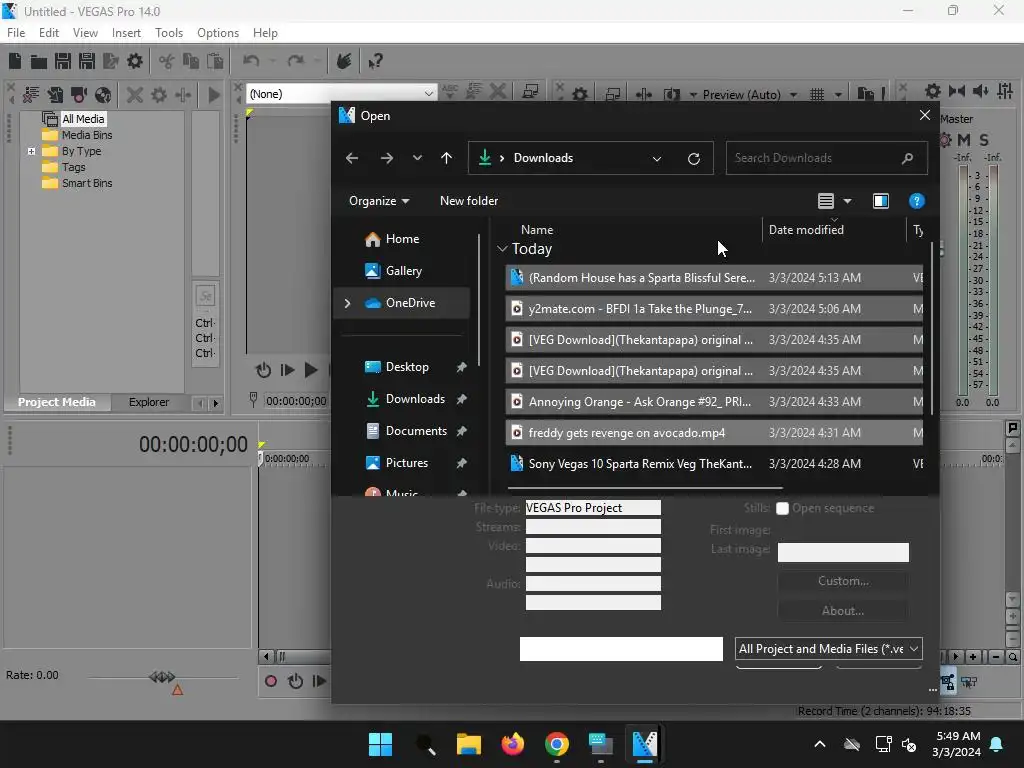Click the Refresh icon in Open dialog
The image size is (1024, 768).
point(694,158)
